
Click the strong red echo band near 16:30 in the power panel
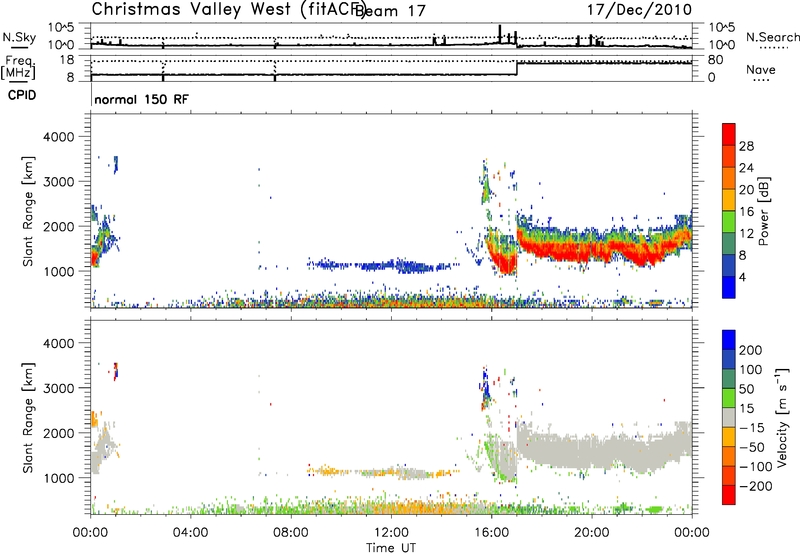pos(507,264)
